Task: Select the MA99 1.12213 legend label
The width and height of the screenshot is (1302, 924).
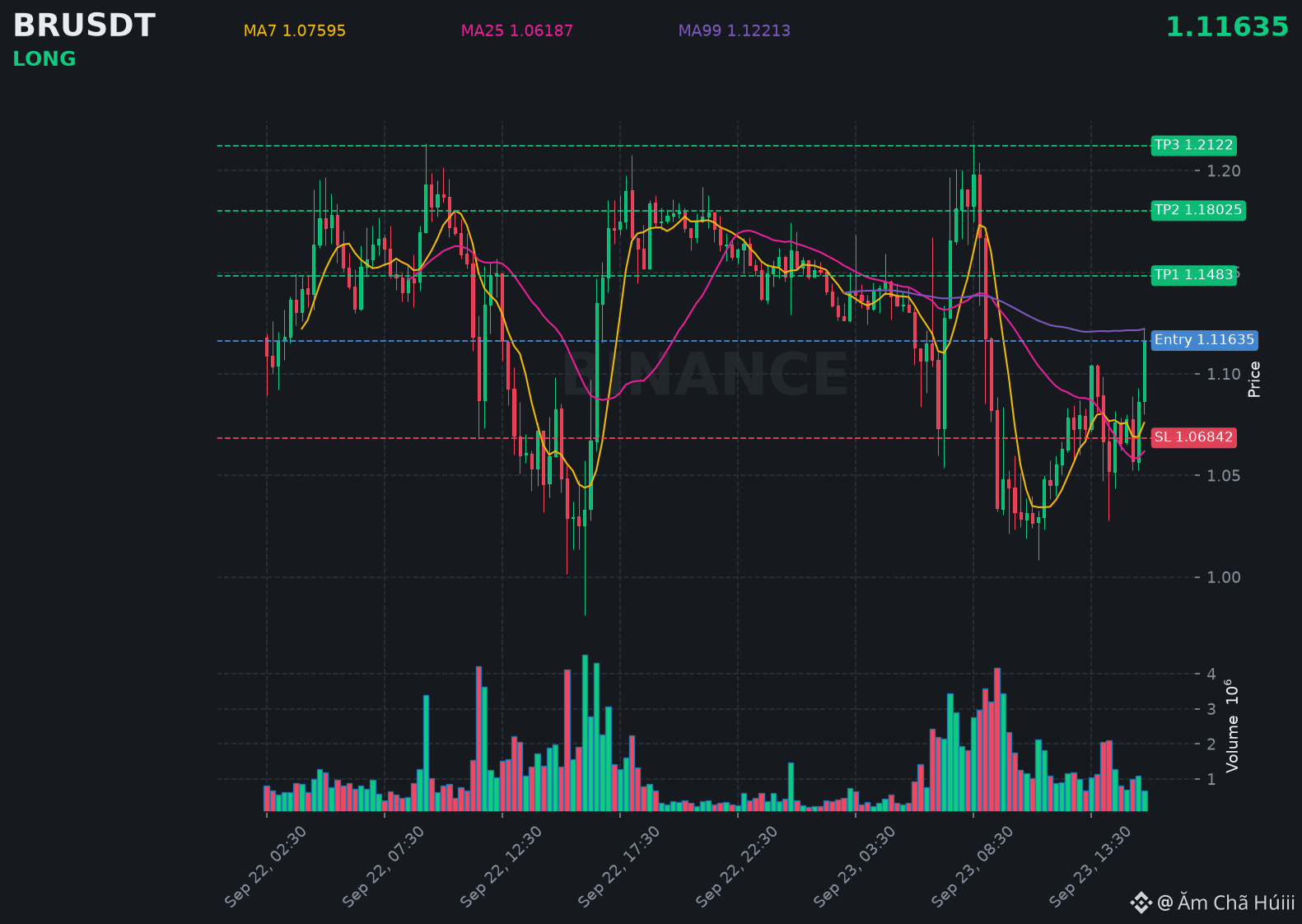Action: coord(734,30)
